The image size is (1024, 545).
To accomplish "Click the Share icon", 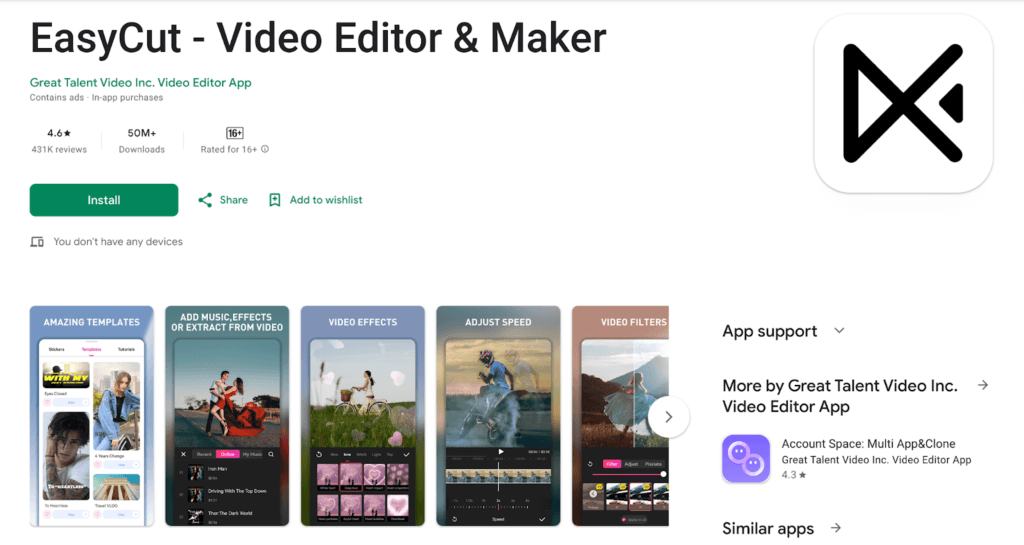I will 205,200.
